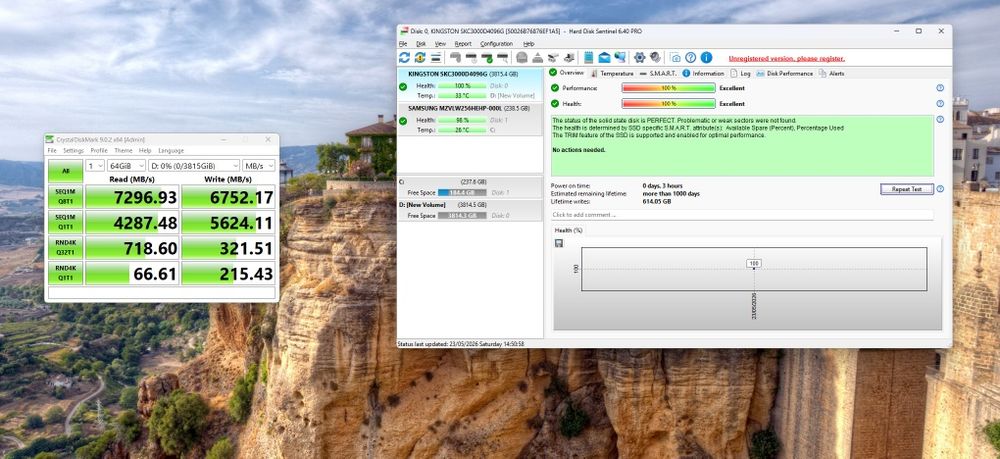Viewport: 1000px width, 459px height.
Task: Select the Overview tab
Action: (566, 73)
